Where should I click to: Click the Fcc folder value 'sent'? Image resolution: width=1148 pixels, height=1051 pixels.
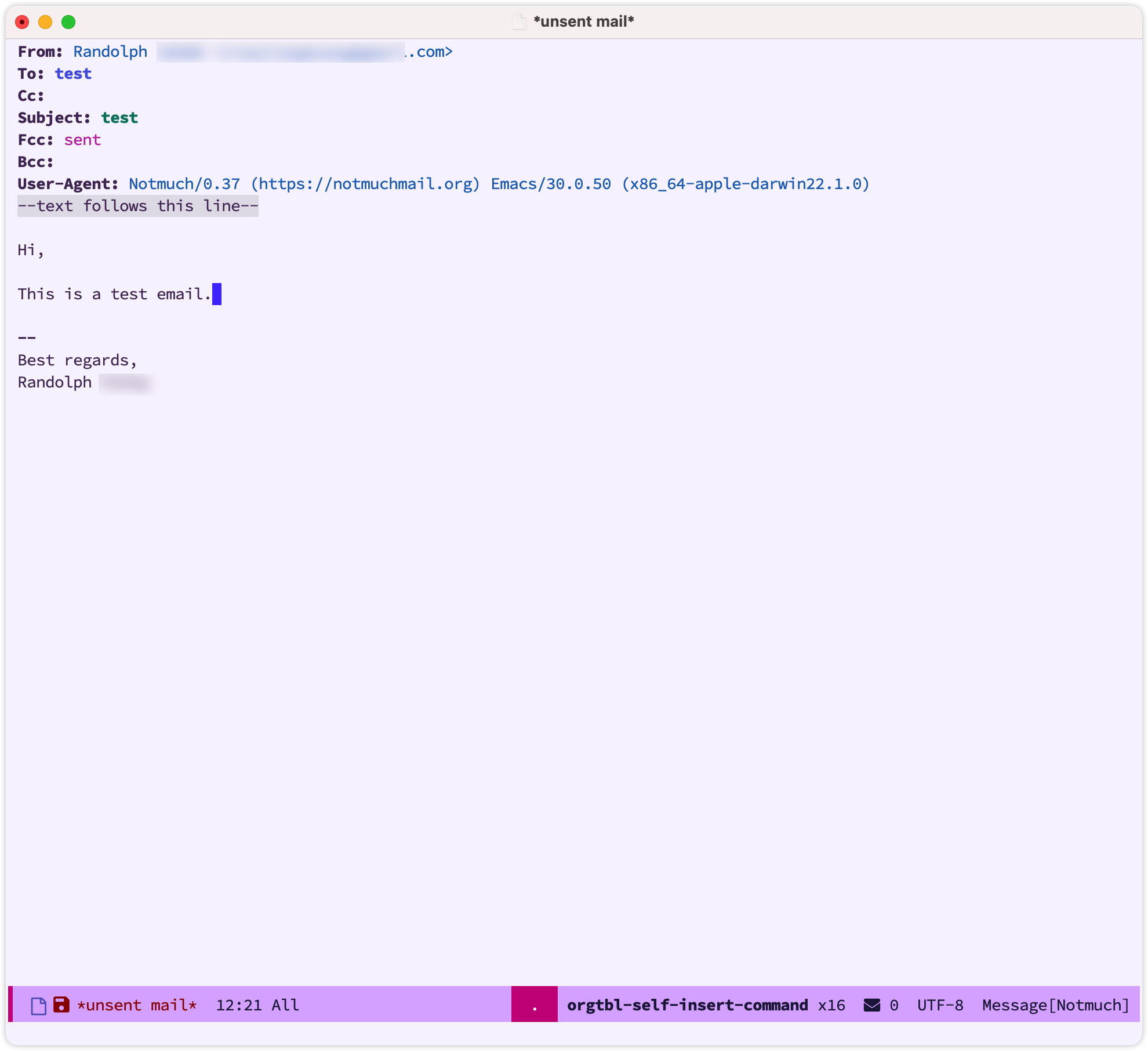[82, 140]
